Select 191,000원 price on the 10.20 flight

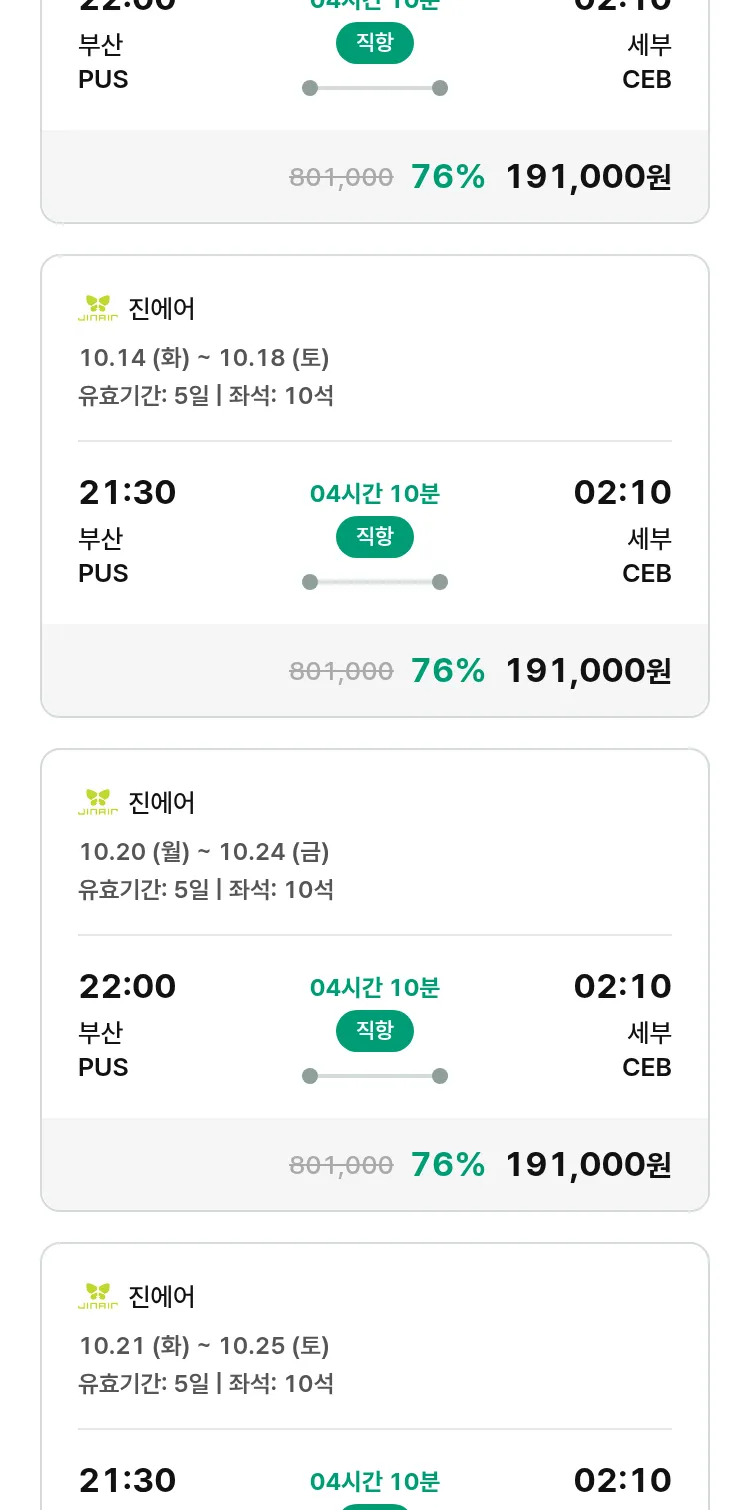pos(588,1164)
